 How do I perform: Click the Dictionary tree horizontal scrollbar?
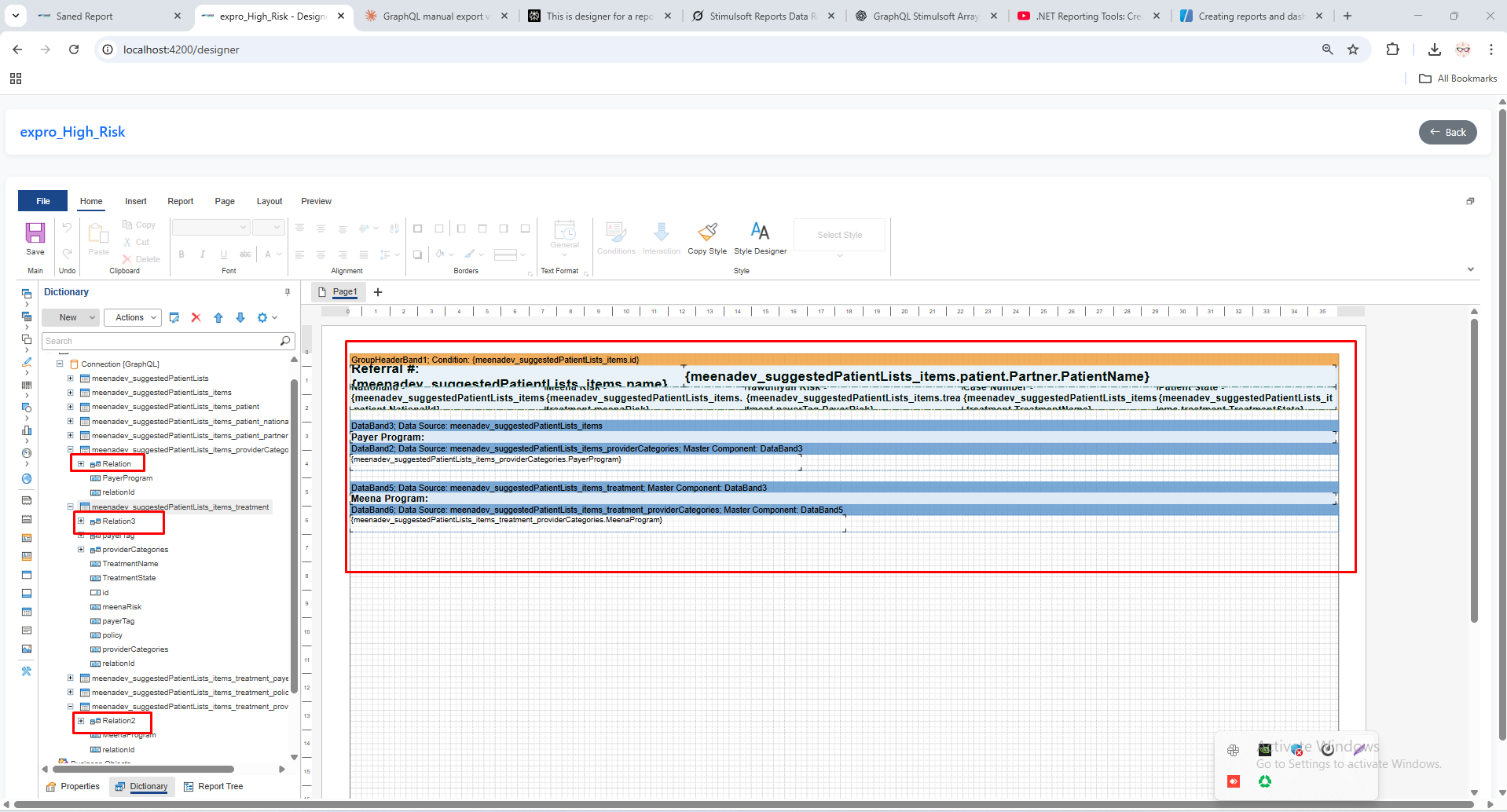pyautogui.click(x=141, y=770)
